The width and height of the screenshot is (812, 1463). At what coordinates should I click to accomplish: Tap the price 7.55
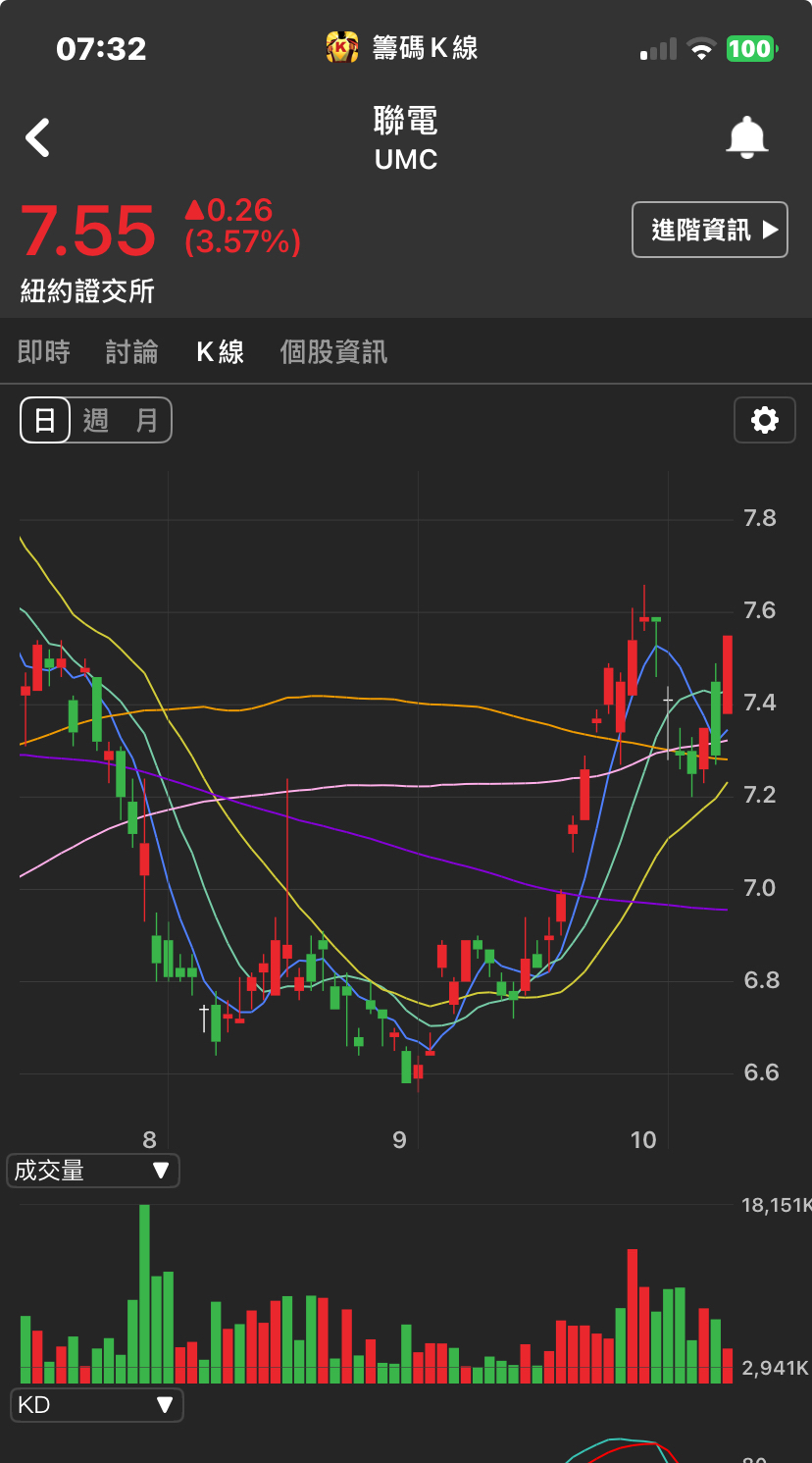(88, 232)
